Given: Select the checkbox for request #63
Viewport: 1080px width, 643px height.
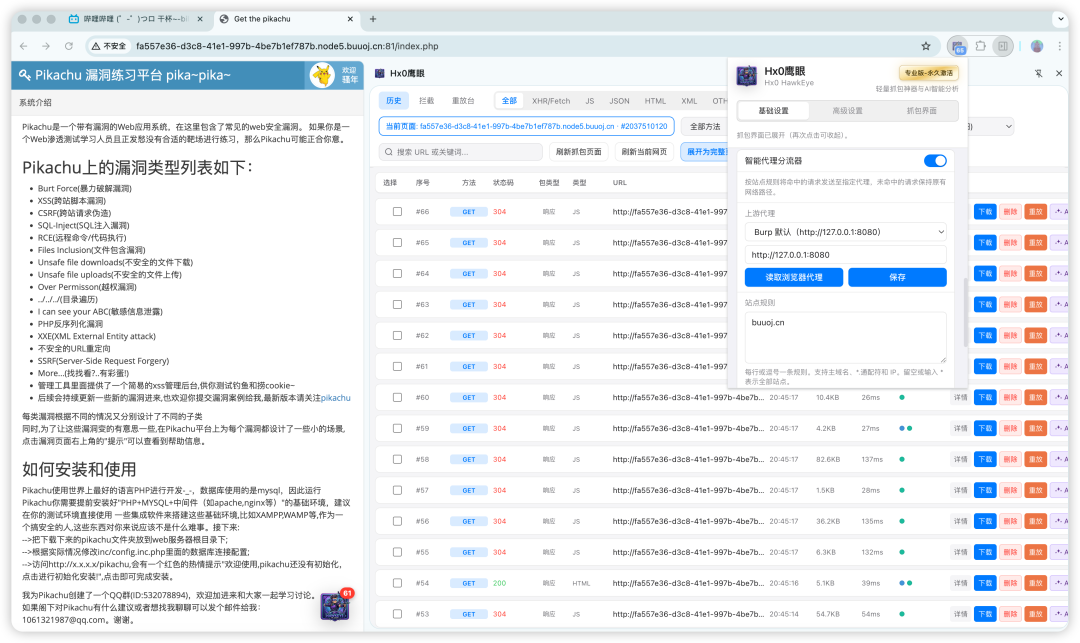Looking at the screenshot, I should (397, 304).
